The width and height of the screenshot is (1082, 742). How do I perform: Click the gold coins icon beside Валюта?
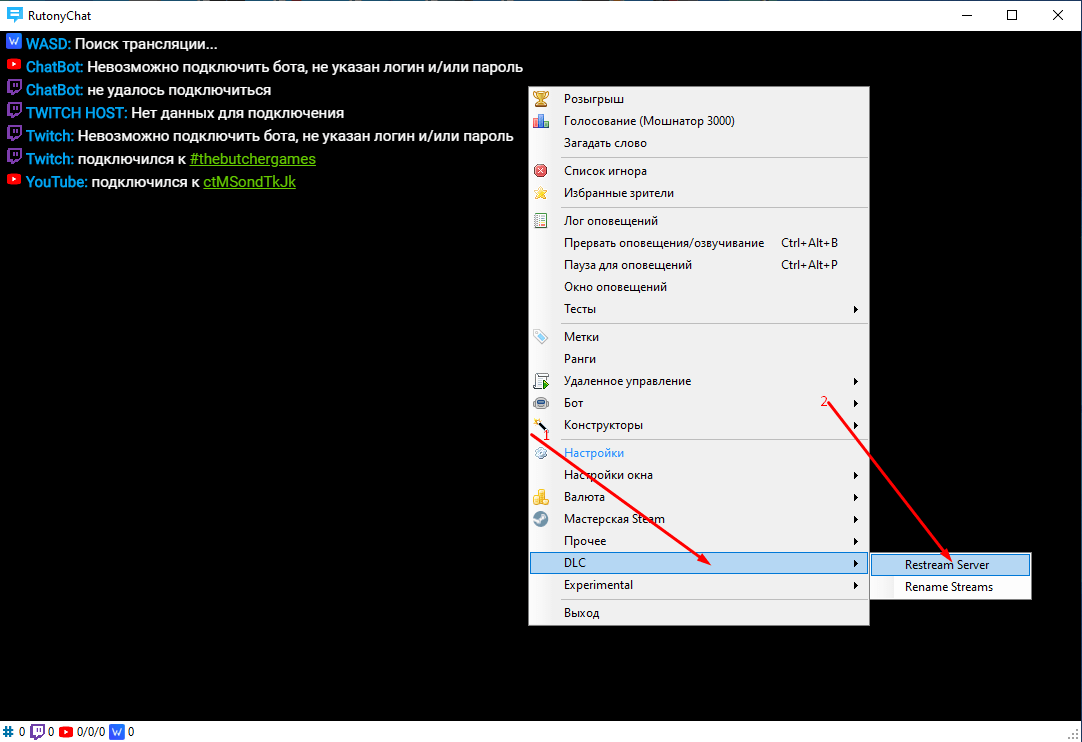[541, 497]
